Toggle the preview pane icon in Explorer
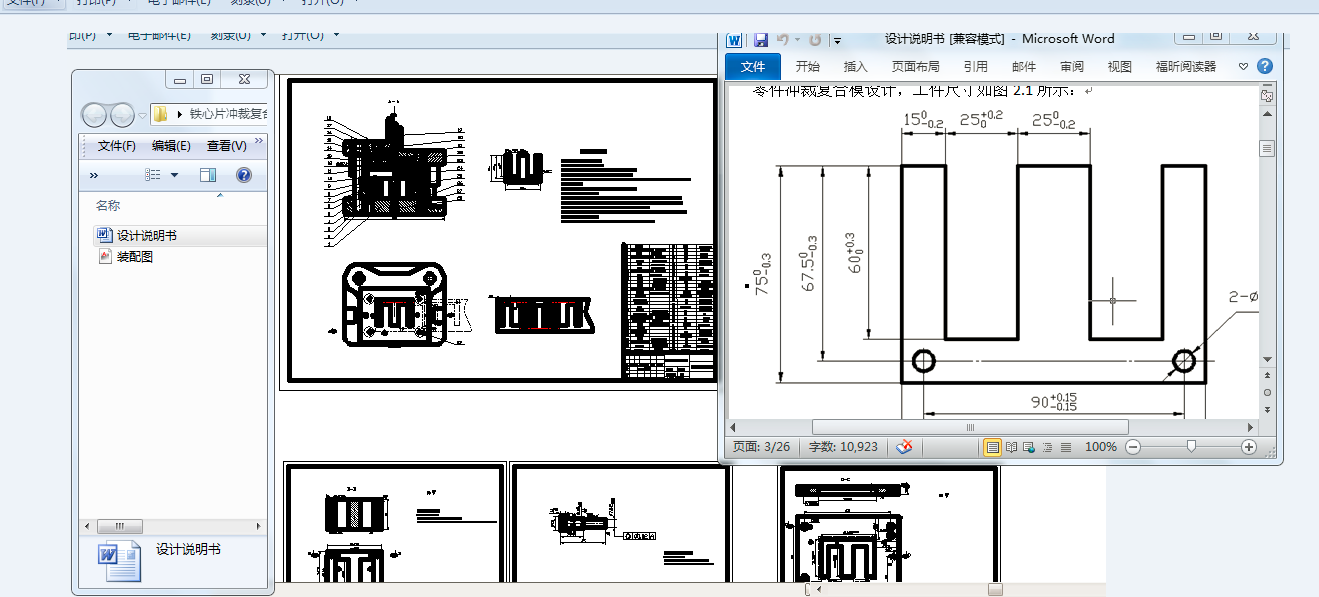1319x597 pixels. pyautogui.click(x=208, y=175)
